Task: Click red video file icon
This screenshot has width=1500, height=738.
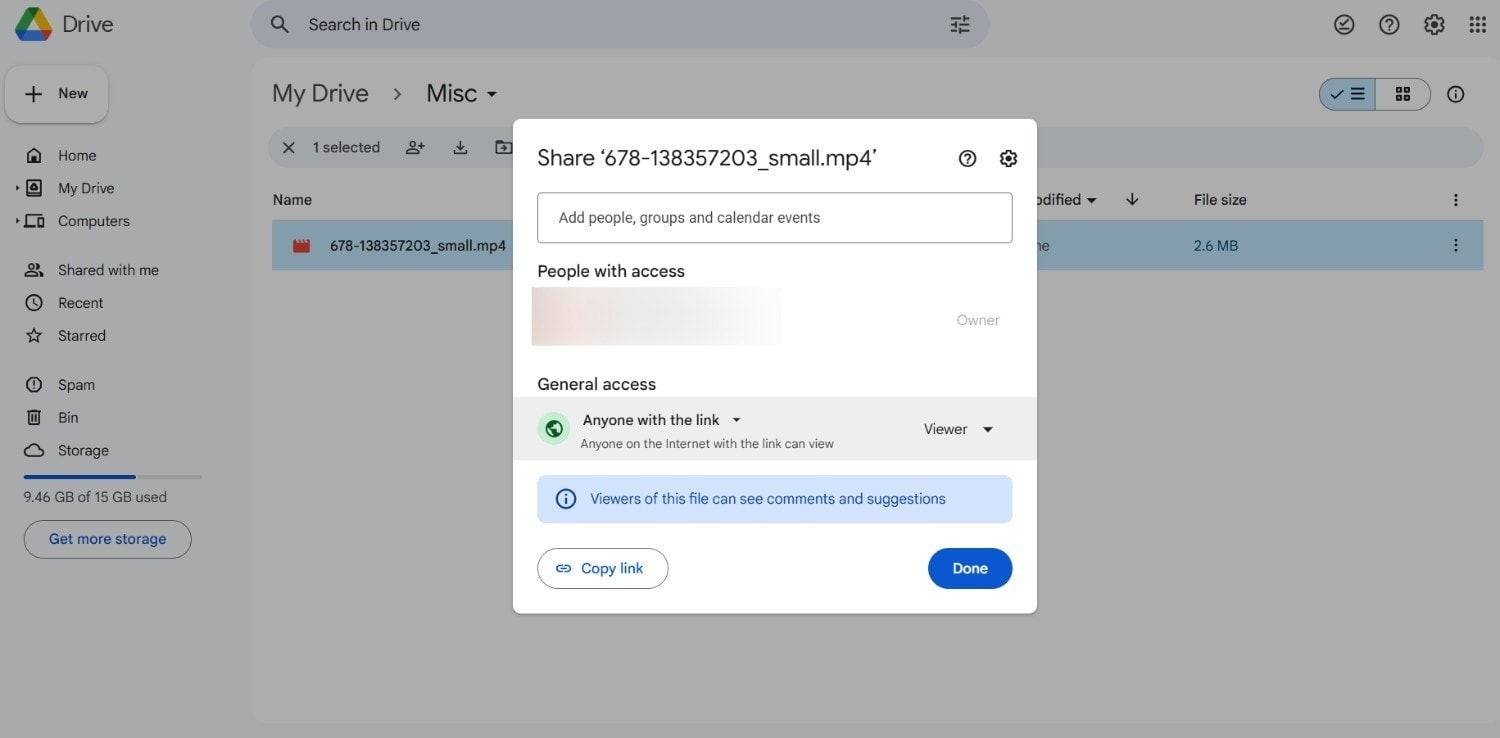Action: point(301,246)
